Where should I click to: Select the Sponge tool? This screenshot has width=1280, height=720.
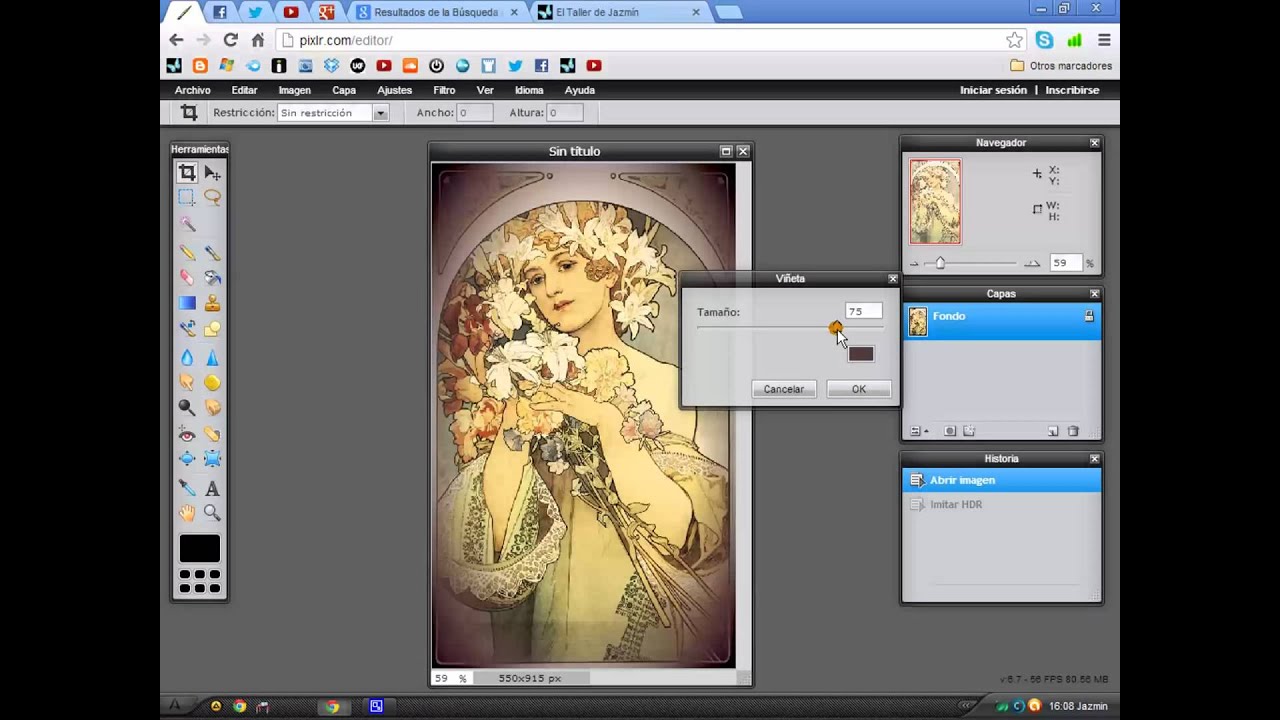point(212,382)
